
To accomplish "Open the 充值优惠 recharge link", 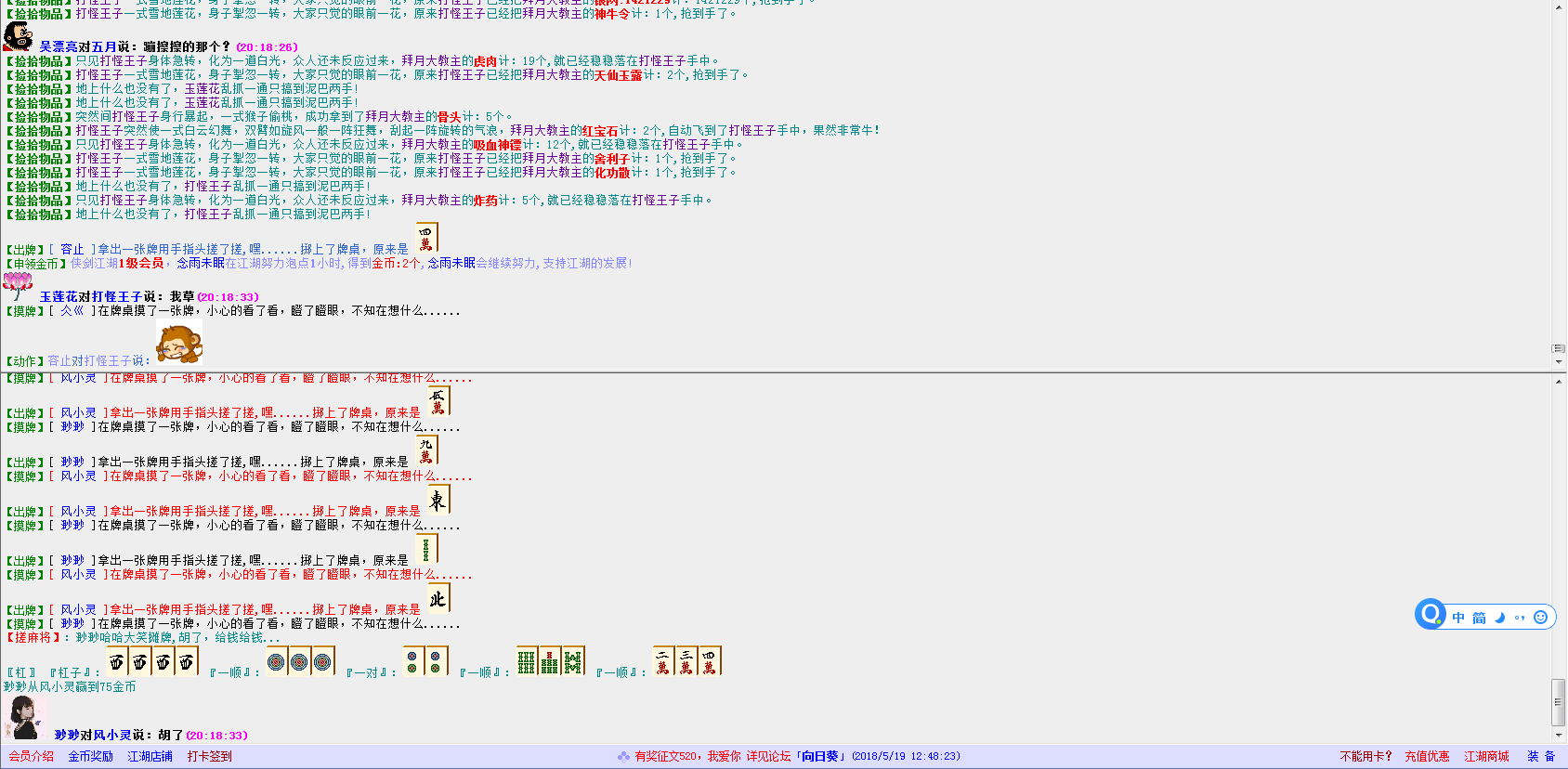I will pos(1427,756).
